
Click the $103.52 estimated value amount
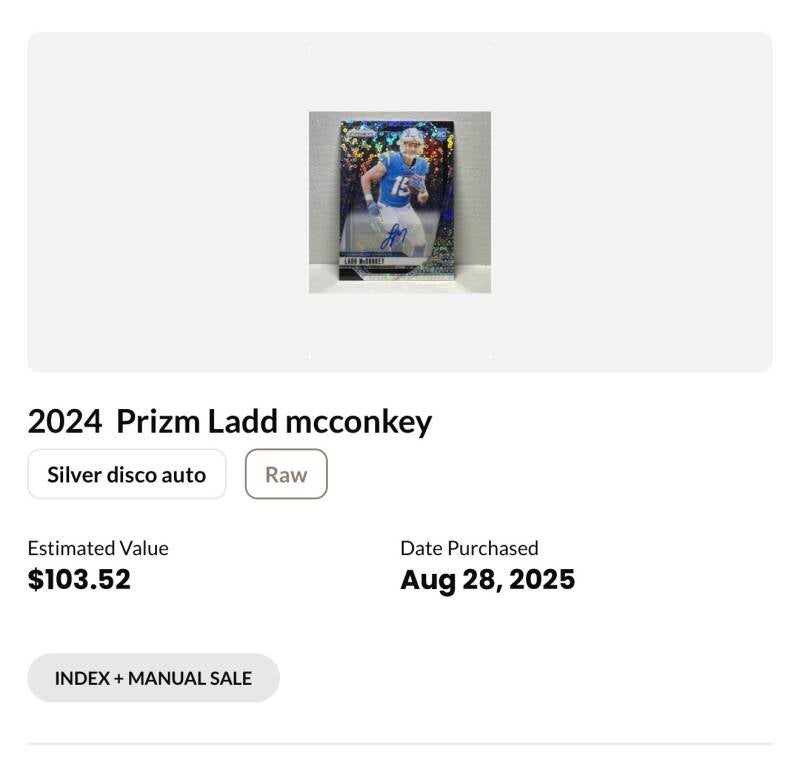[79, 580]
